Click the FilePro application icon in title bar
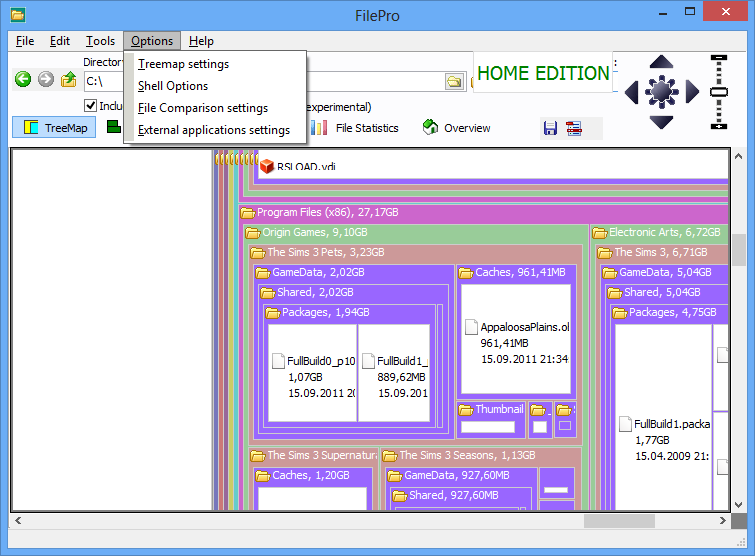755x556 pixels. tap(18, 15)
